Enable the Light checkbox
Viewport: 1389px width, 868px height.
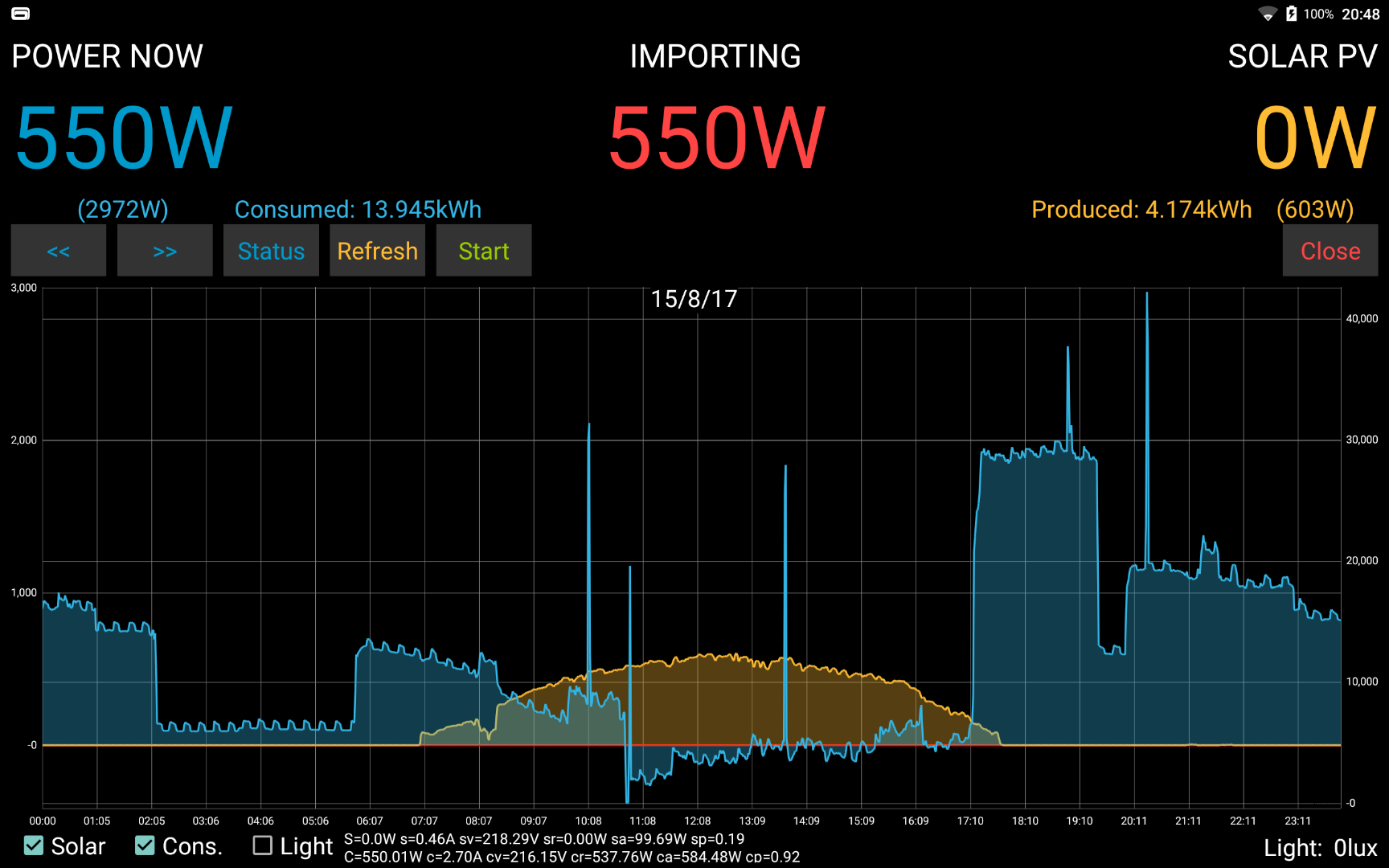[x=261, y=845]
